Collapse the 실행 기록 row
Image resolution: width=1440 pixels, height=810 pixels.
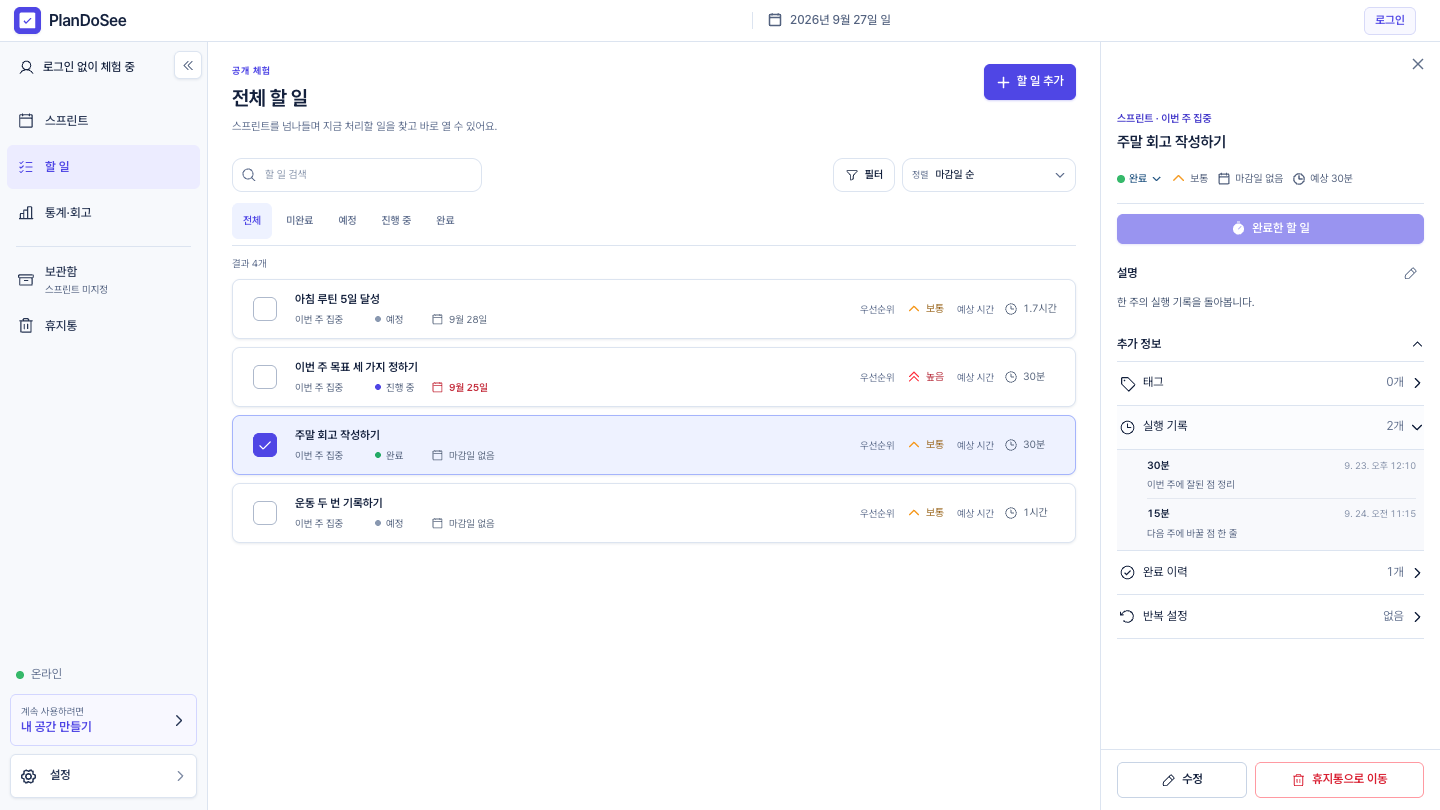pos(1270,427)
